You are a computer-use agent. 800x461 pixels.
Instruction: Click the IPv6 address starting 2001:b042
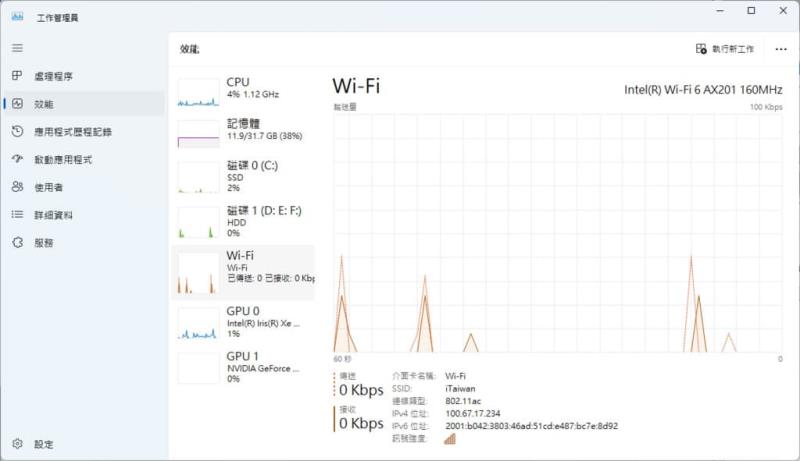(531, 426)
